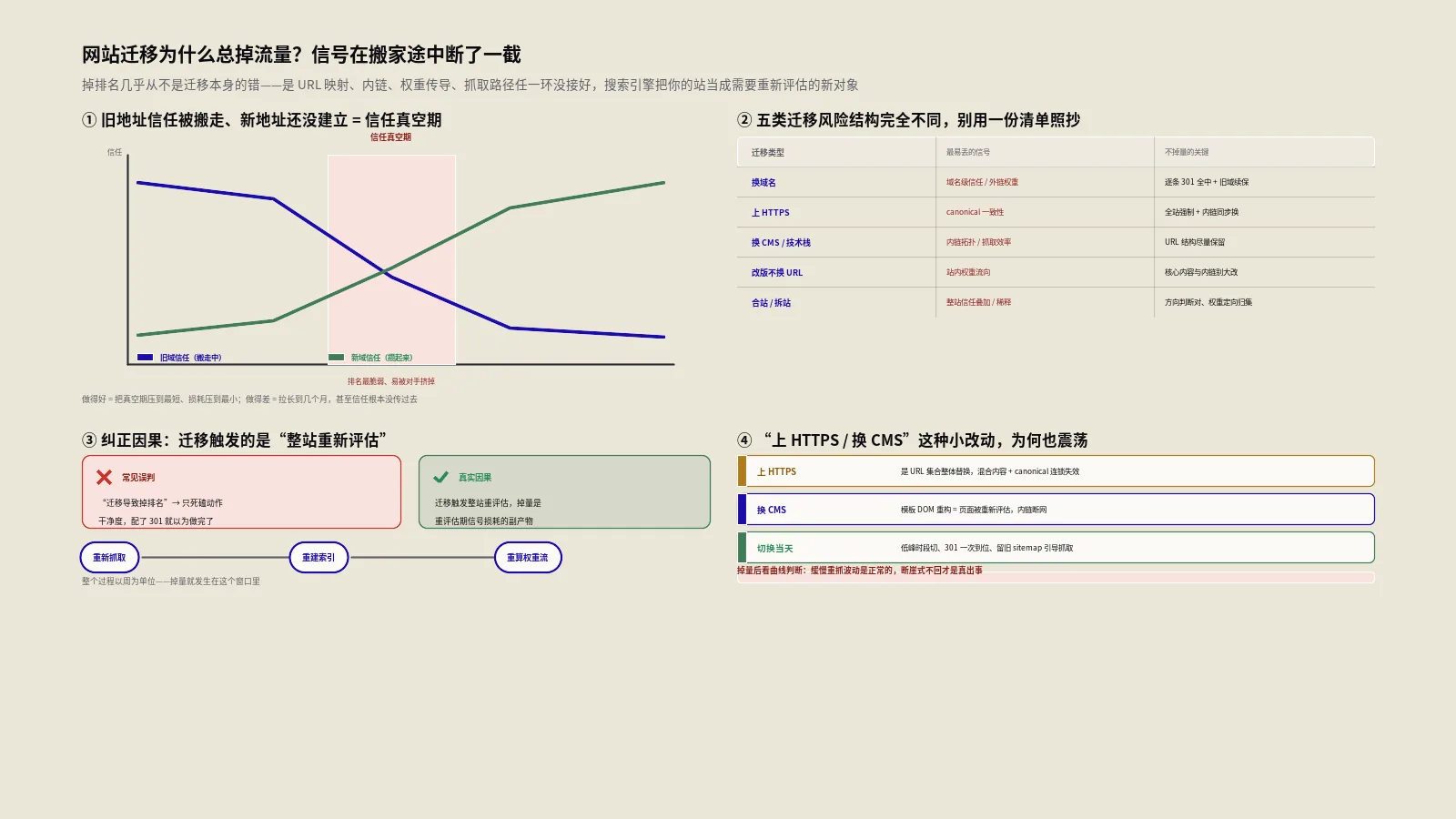The height and width of the screenshot is (819, 1456).
Task: Click the 不掉量的关键 table header
Action: (x=1187, y=152)
